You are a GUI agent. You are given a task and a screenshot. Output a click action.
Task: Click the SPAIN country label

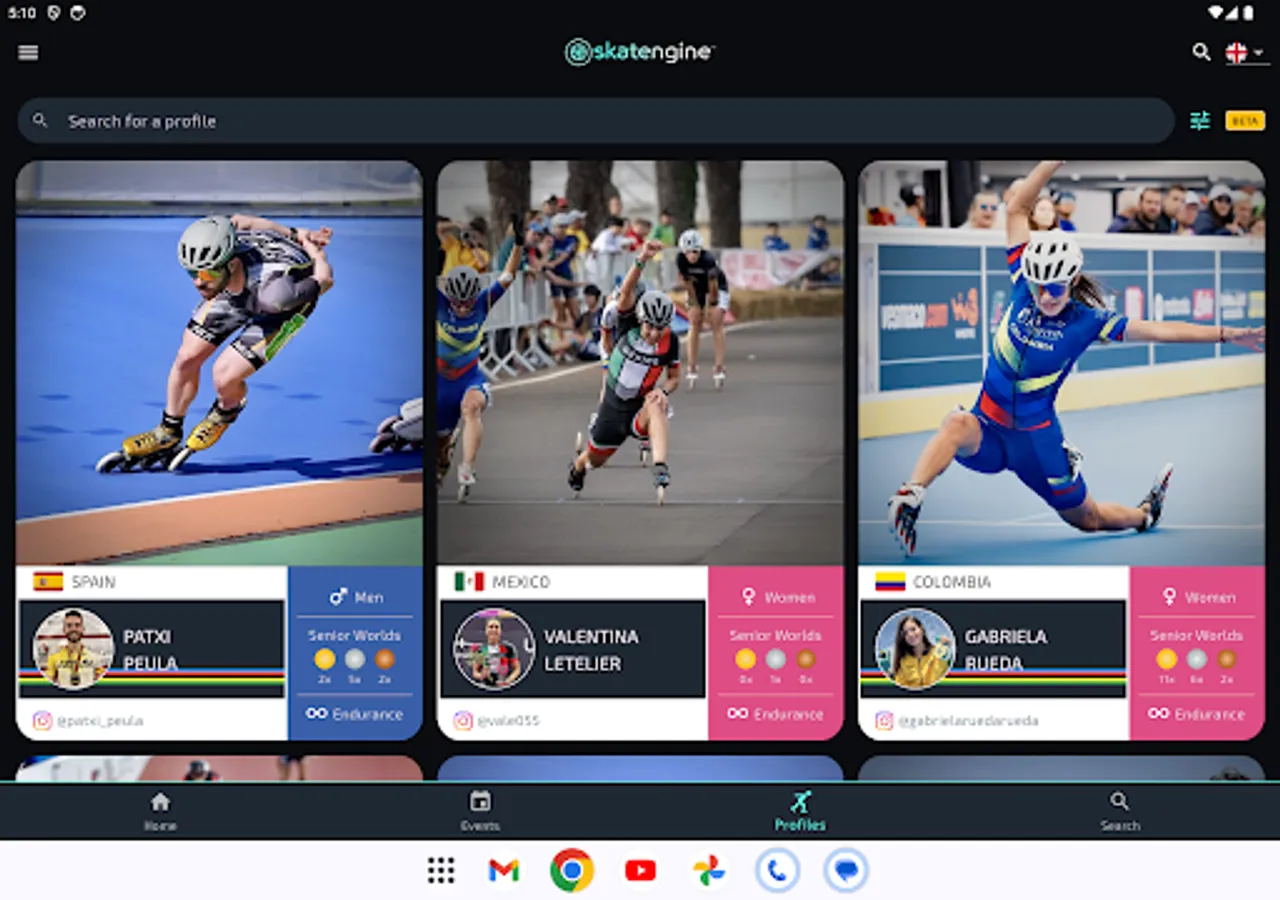pos(93,582)
